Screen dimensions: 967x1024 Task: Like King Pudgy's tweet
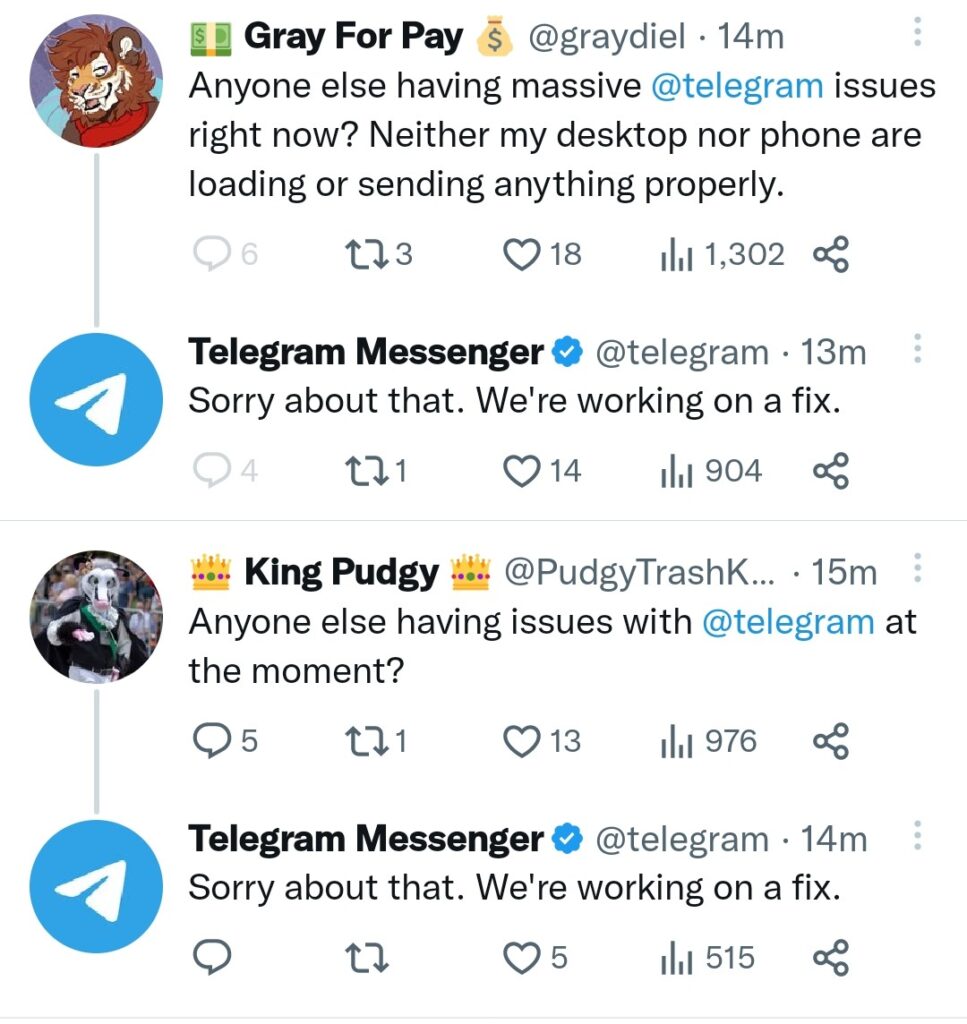tap(520, 741)
